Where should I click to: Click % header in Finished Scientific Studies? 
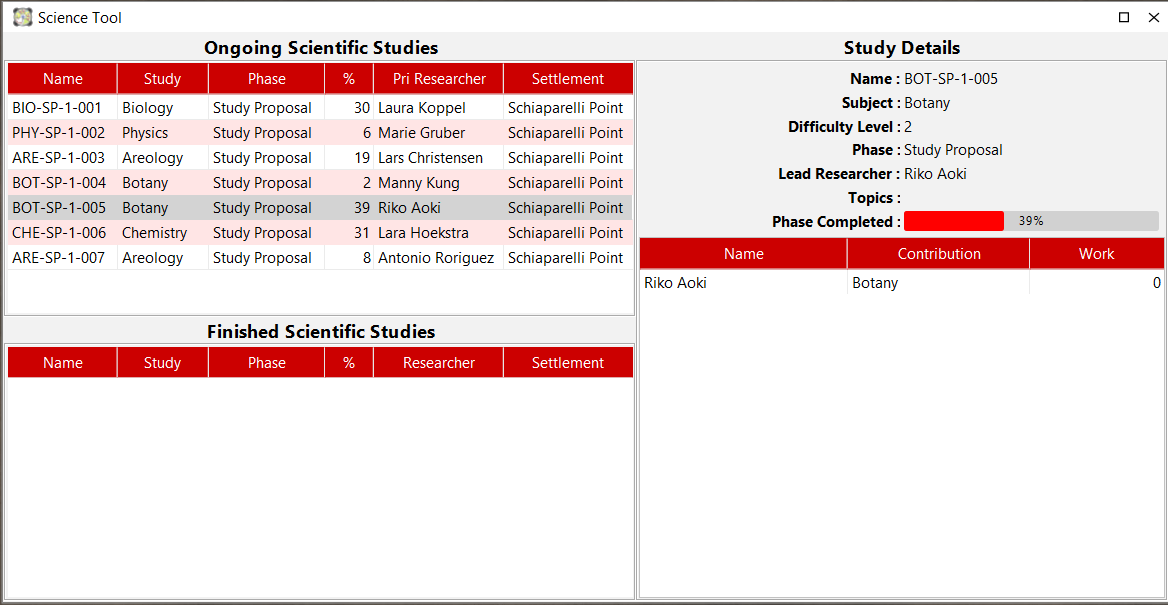pos(349,363)
